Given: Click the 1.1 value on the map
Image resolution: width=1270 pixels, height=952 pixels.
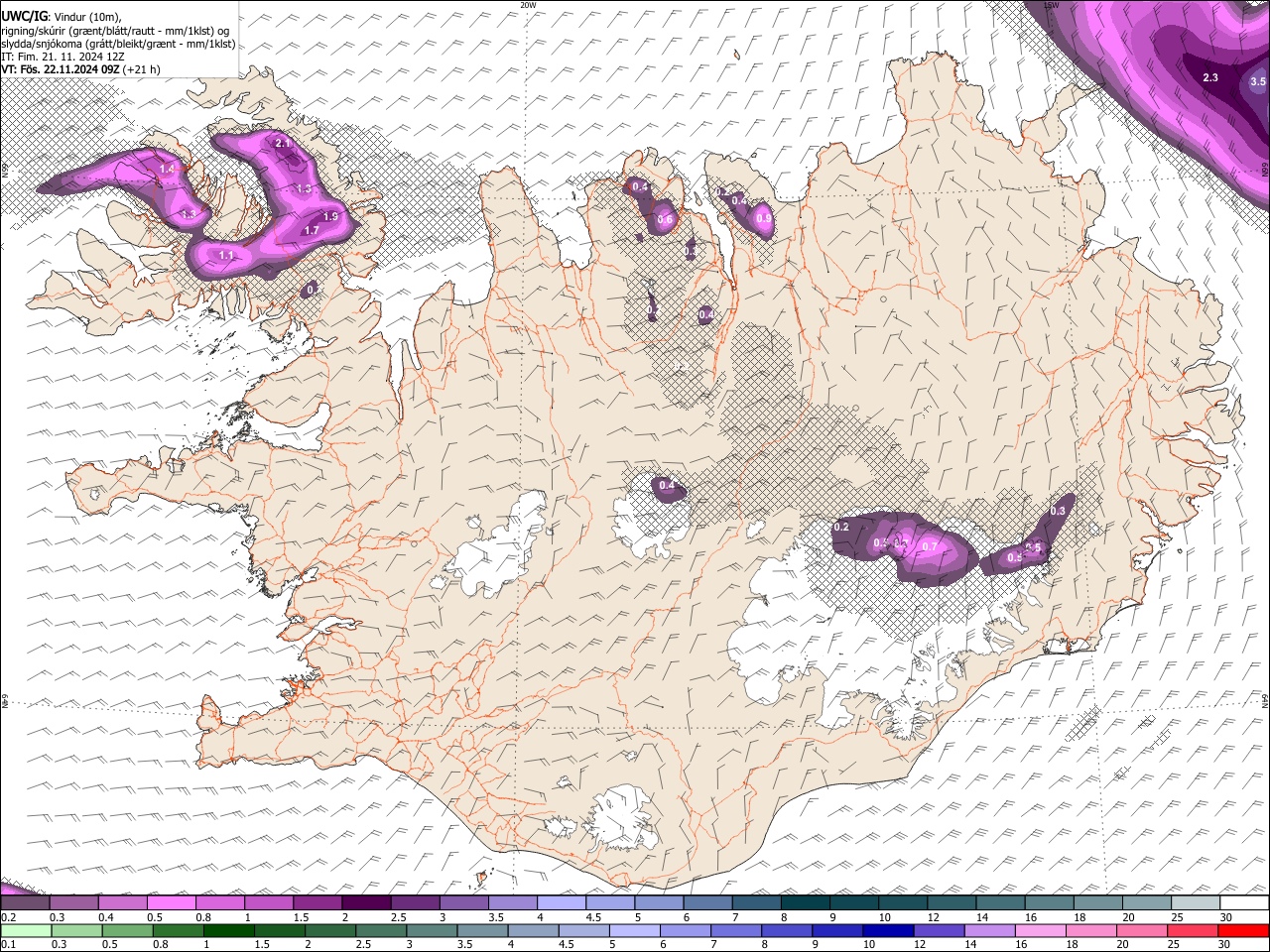Looking at the screenshot, I should (x=226, y=256).
